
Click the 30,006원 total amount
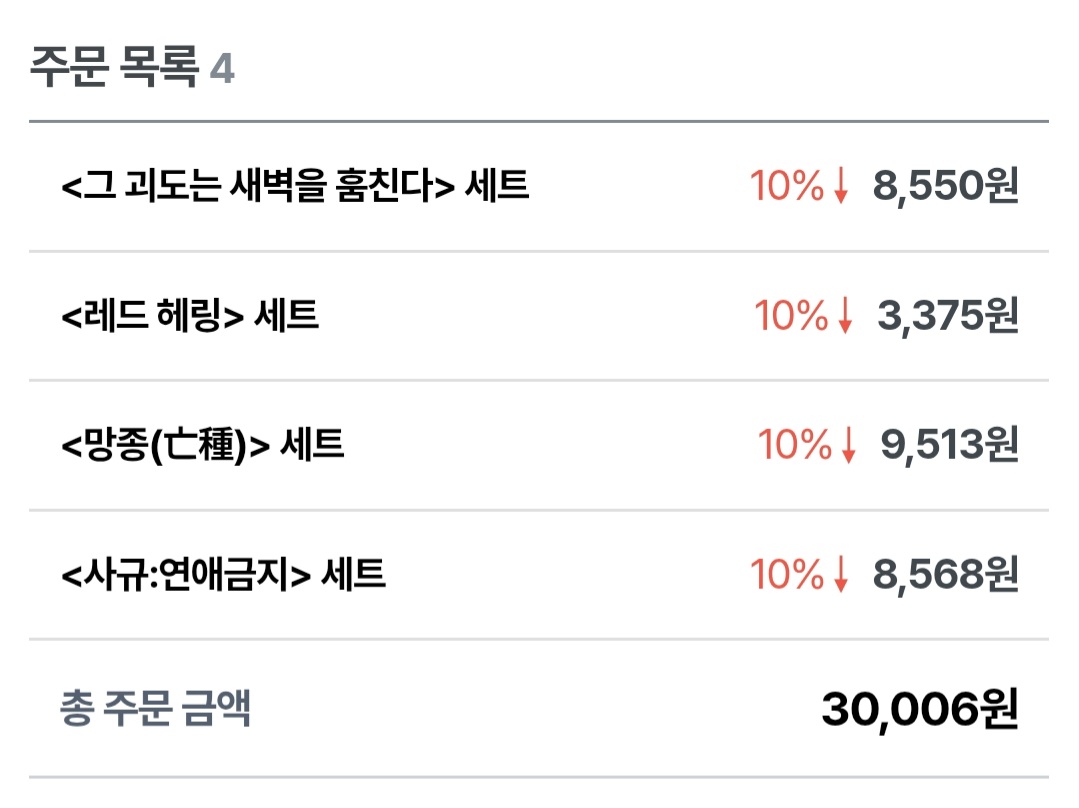pos(919,709)
